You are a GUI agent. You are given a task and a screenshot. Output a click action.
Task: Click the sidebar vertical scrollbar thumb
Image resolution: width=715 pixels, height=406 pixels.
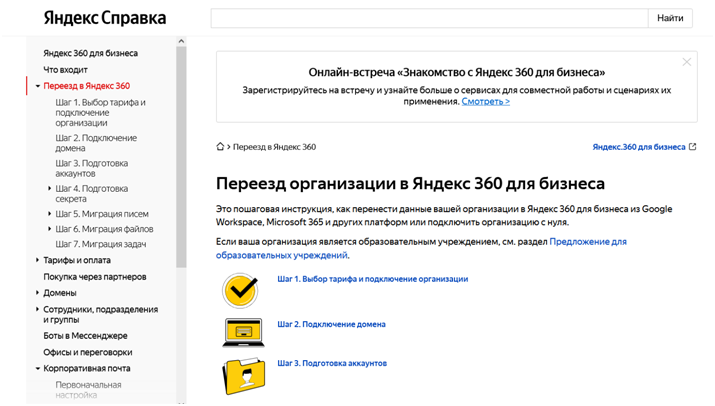pos(181,157)
